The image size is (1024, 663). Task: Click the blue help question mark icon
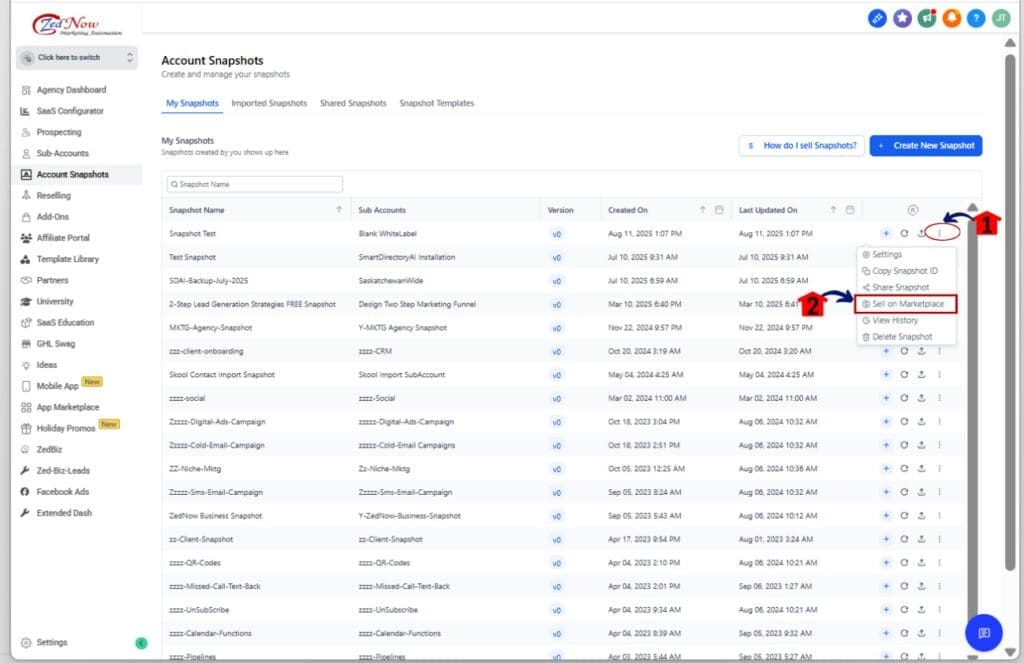tap(977, 18)
